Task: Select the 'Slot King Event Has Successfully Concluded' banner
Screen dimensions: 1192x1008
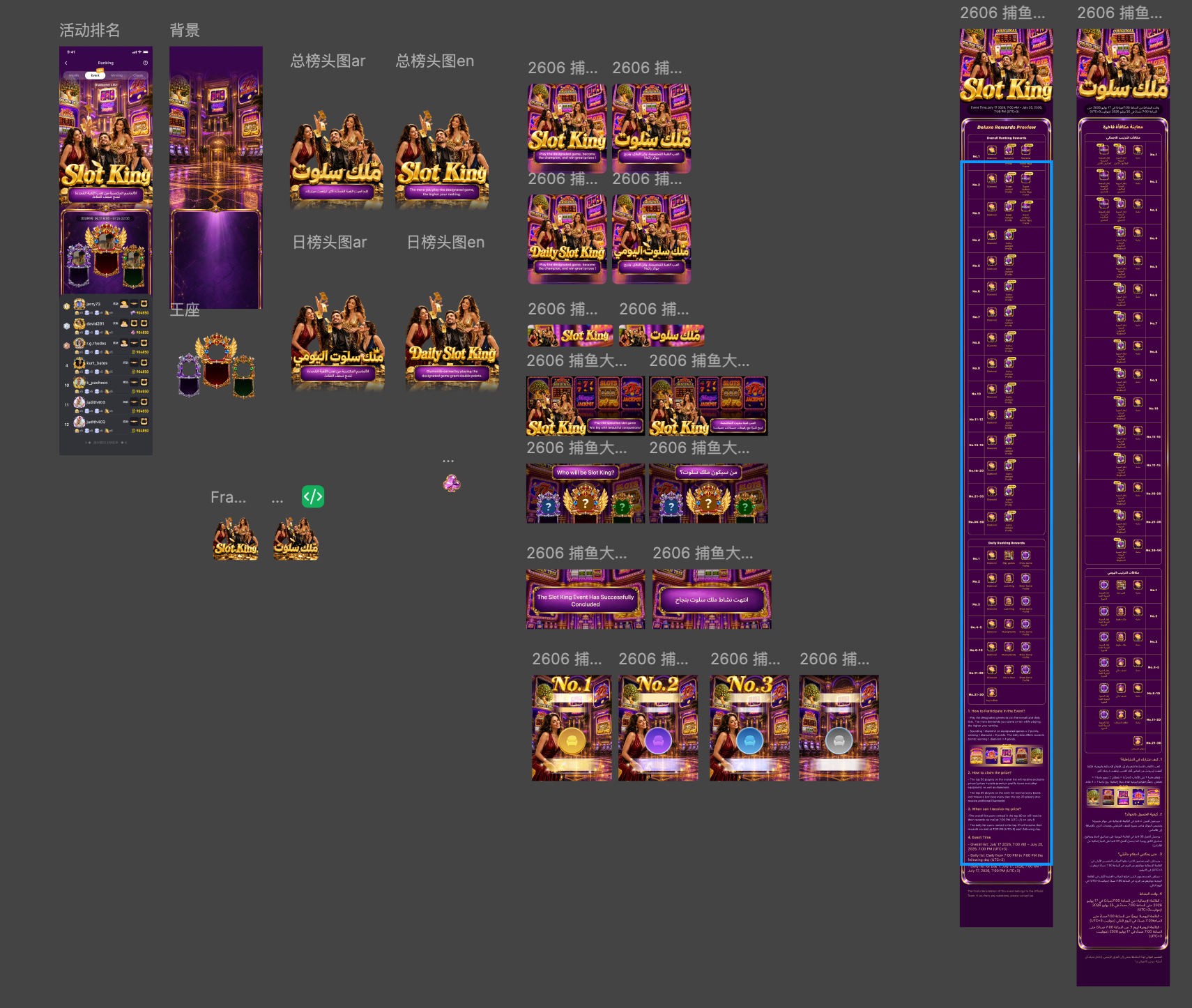Action: coord(586,600)
